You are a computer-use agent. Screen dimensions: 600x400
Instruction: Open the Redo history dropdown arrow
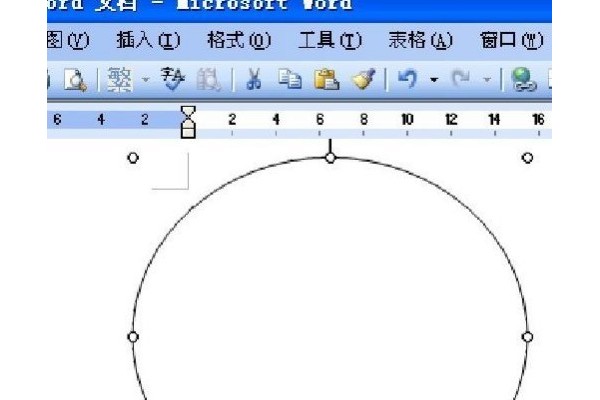click(487, 80)
